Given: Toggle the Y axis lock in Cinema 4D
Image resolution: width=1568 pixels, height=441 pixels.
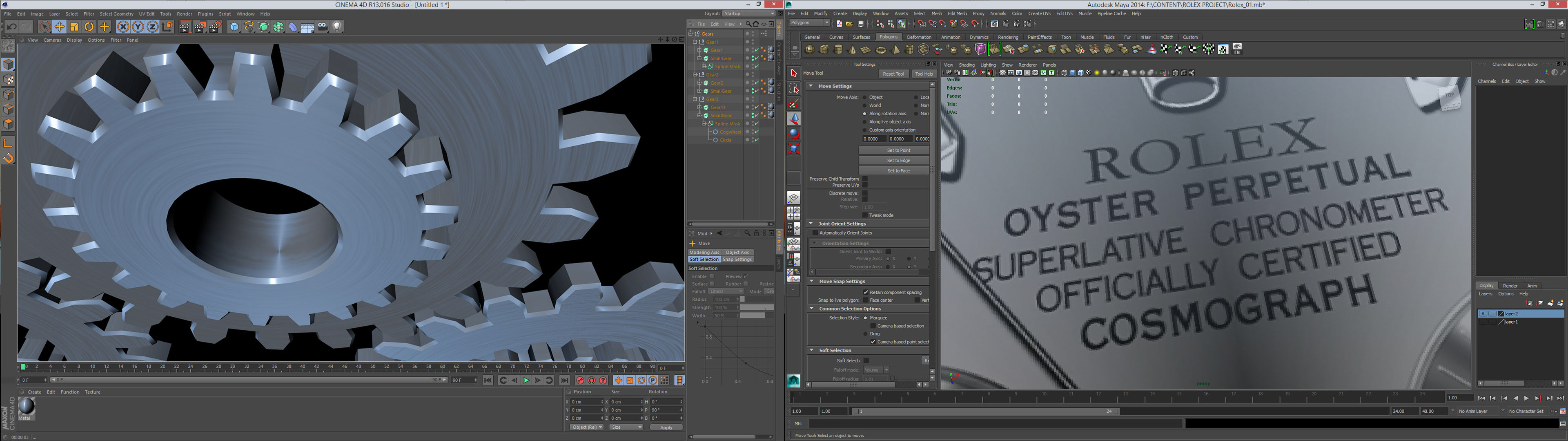Looking at the screenshot, I should [x=138, y=27].
